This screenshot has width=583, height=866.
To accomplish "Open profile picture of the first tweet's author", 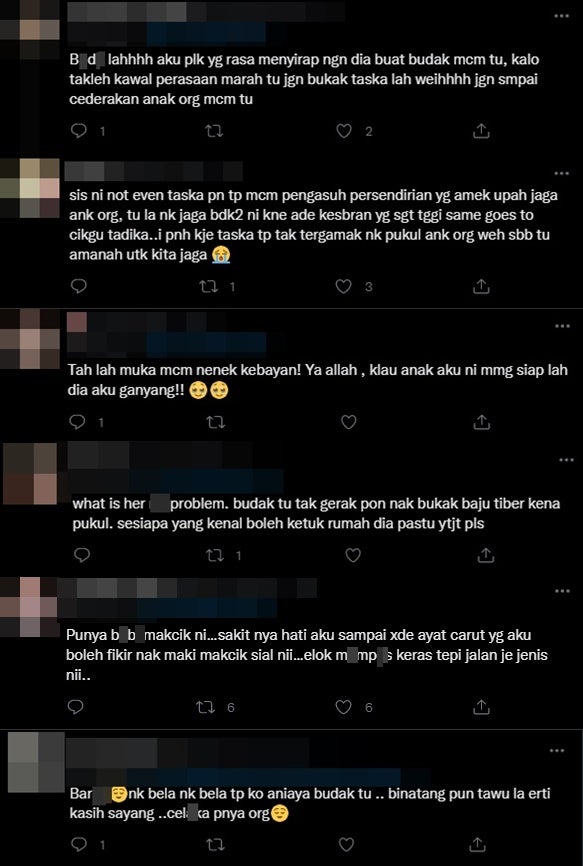I will [30, 29].
